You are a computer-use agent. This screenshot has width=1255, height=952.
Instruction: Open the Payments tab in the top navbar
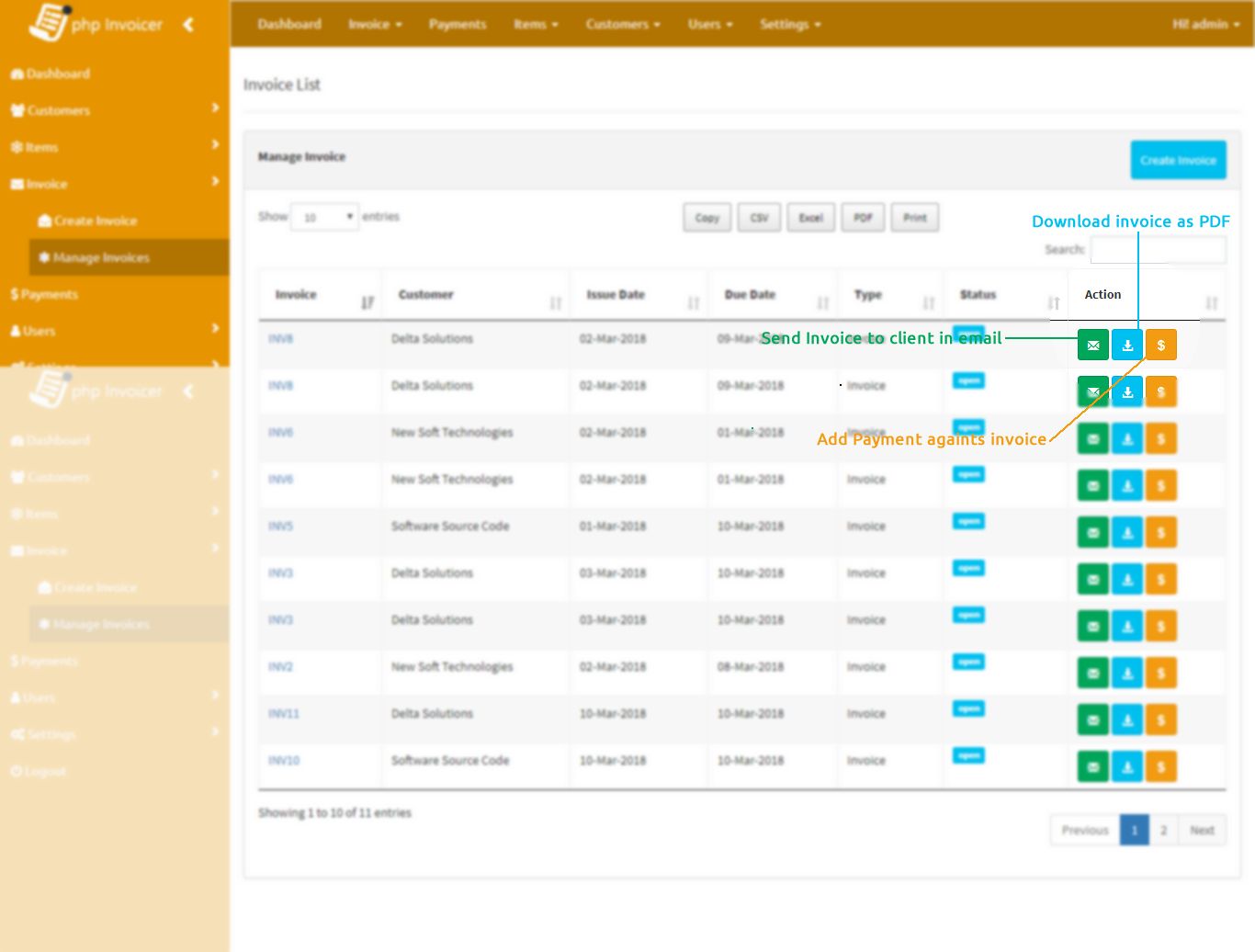(457, 25)
